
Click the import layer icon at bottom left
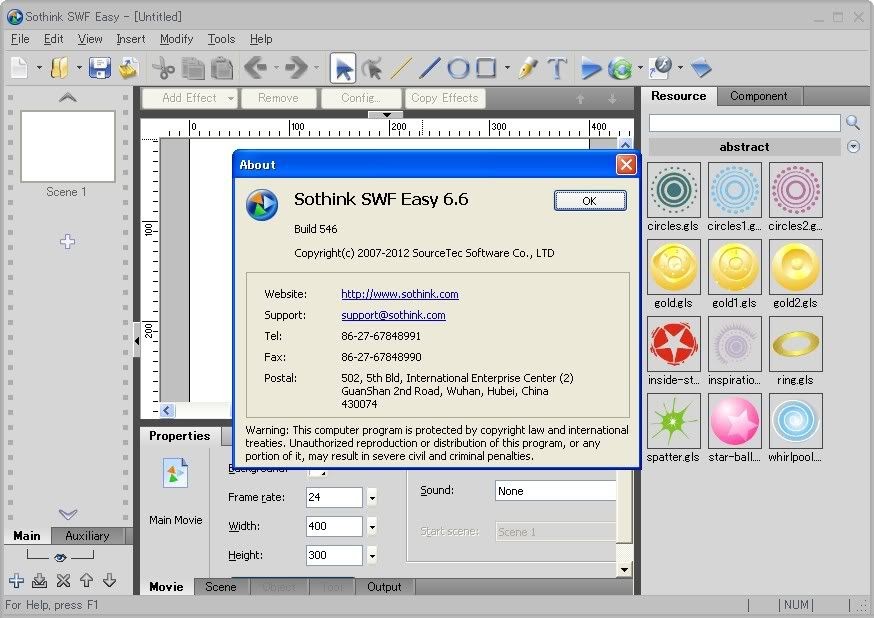point(40,581)
